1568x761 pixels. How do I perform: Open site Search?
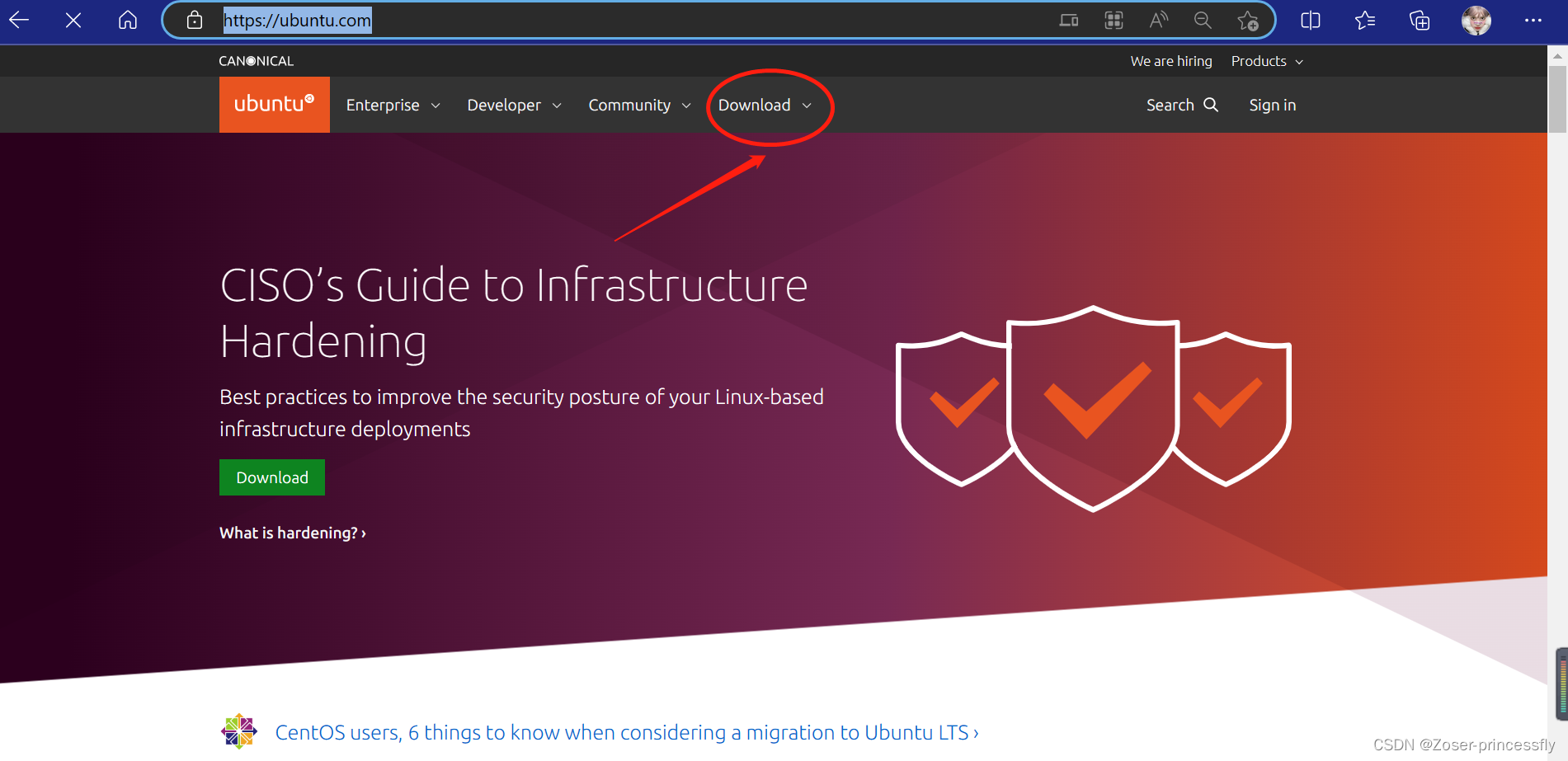click(1182, 105)
